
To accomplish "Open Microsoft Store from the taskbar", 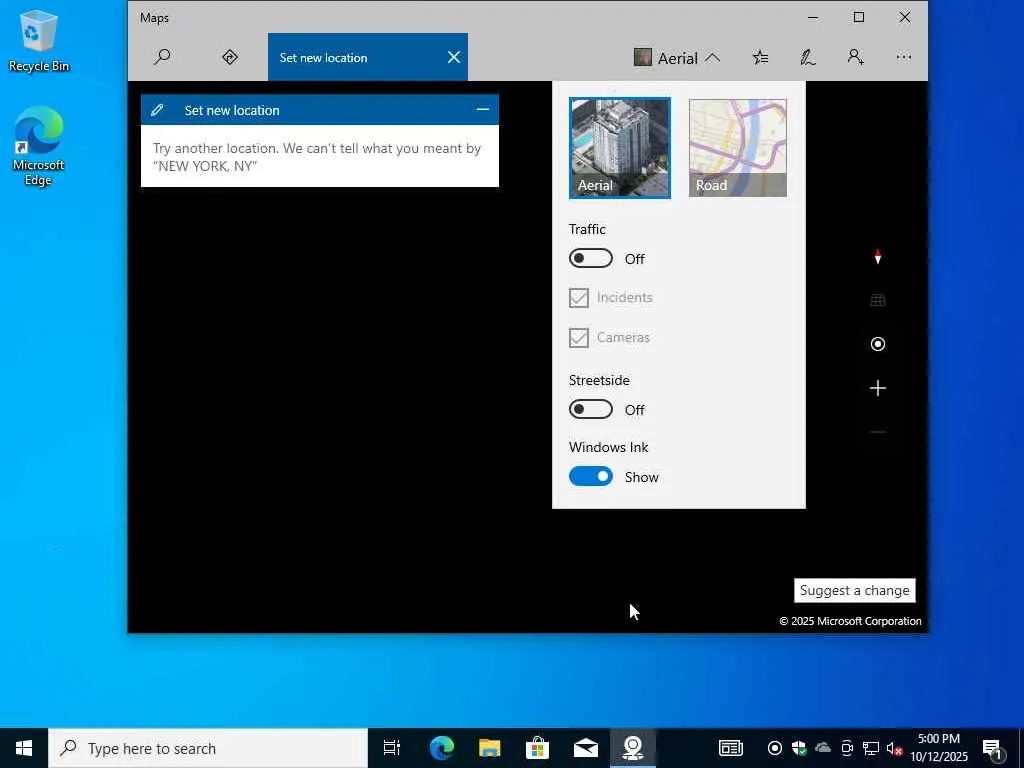I will (x=537, y=748).
